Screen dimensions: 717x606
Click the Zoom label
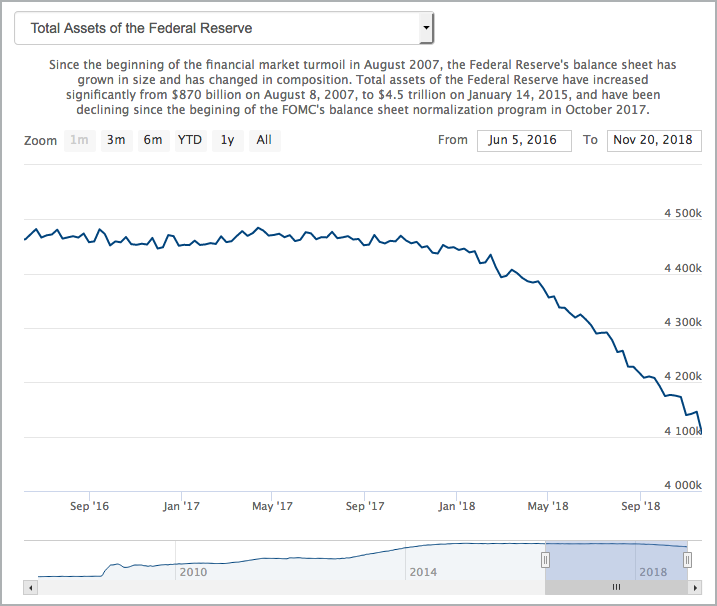click(40, 141)
